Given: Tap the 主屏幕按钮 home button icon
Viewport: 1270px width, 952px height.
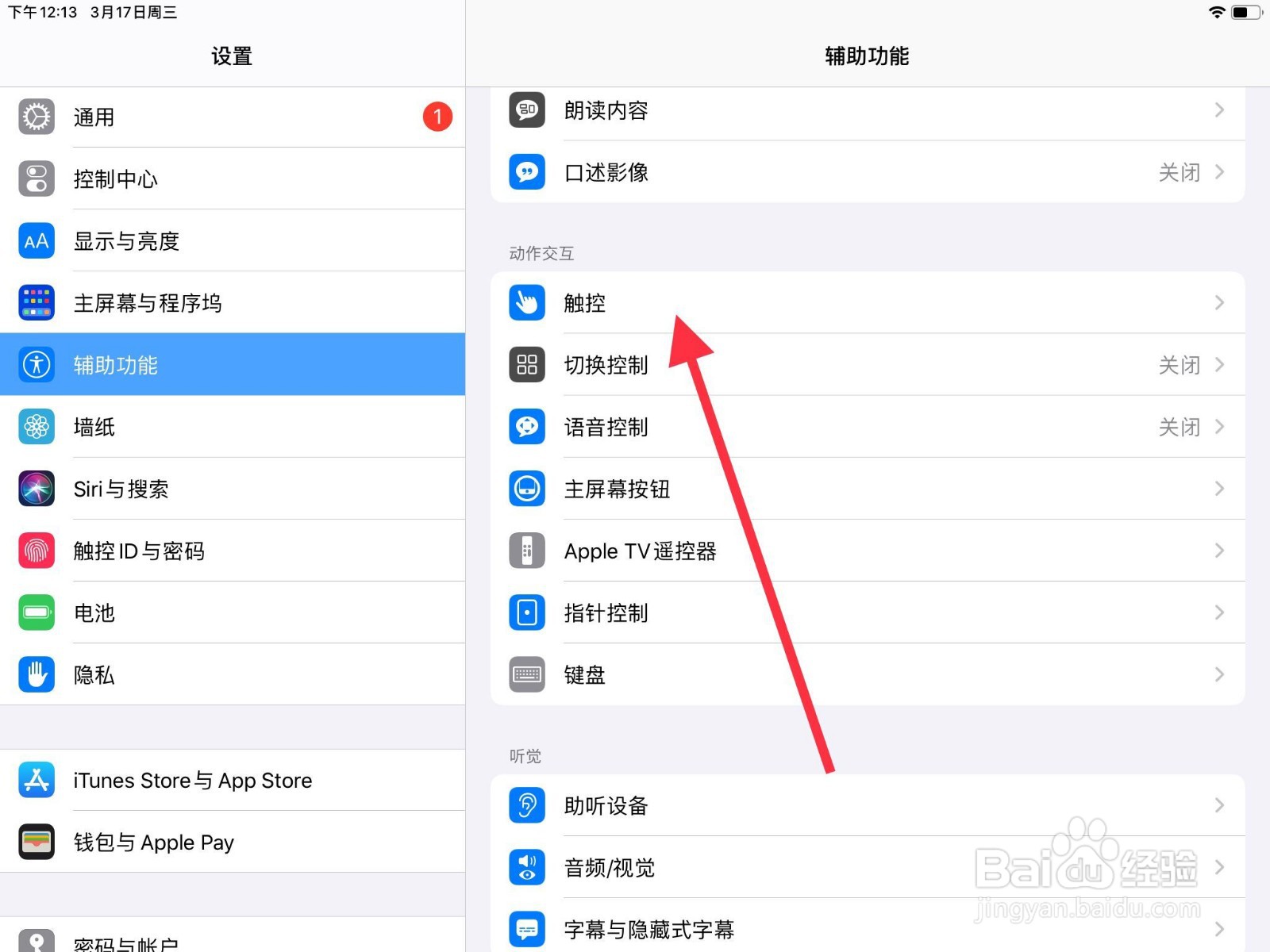Looking at the screenshot, I should coord(527,488).
